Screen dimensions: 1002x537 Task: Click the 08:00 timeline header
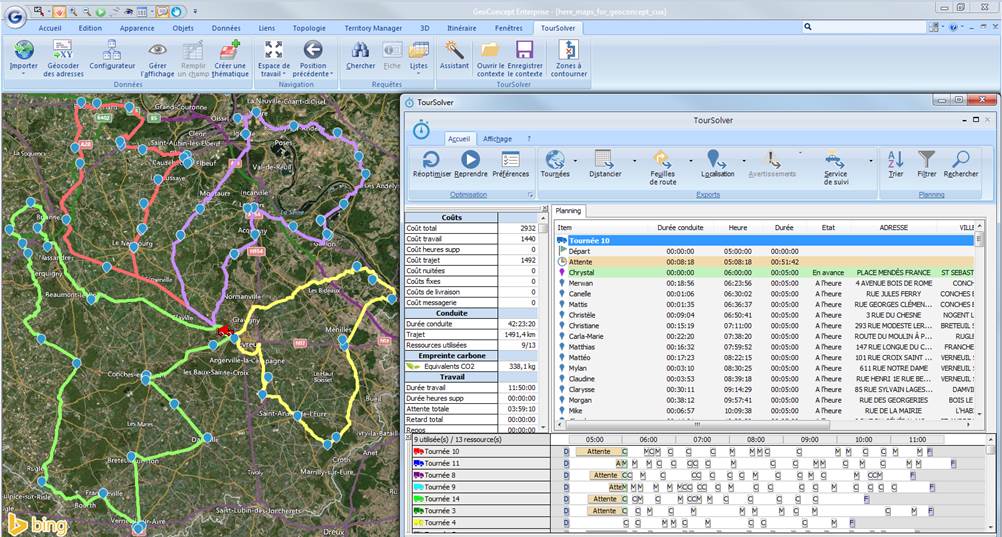click(x=756, y=440)
